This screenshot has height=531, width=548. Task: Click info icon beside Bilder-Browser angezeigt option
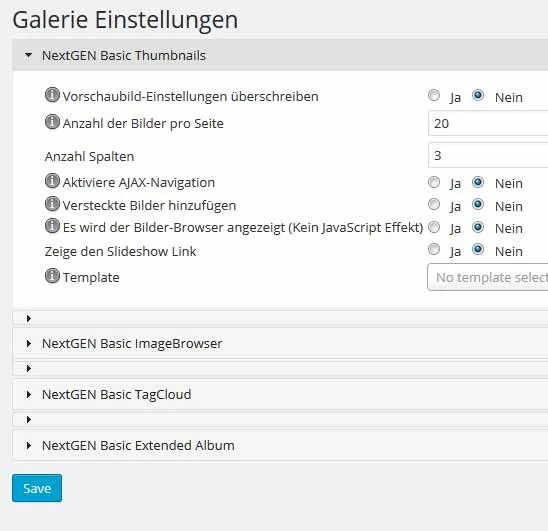pyautogui.click(x=52, y=226)
